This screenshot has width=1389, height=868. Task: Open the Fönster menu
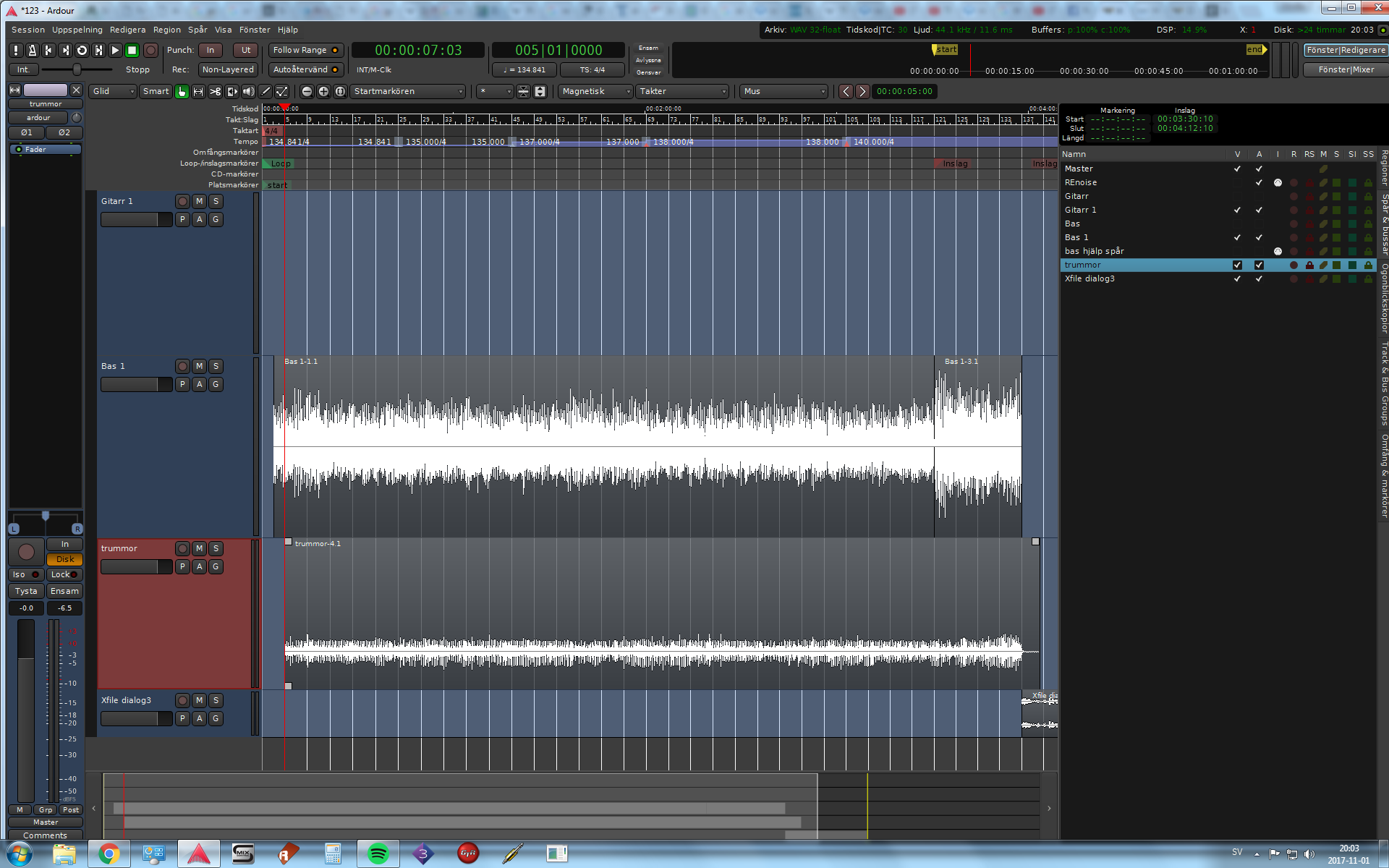click(254, 30)
